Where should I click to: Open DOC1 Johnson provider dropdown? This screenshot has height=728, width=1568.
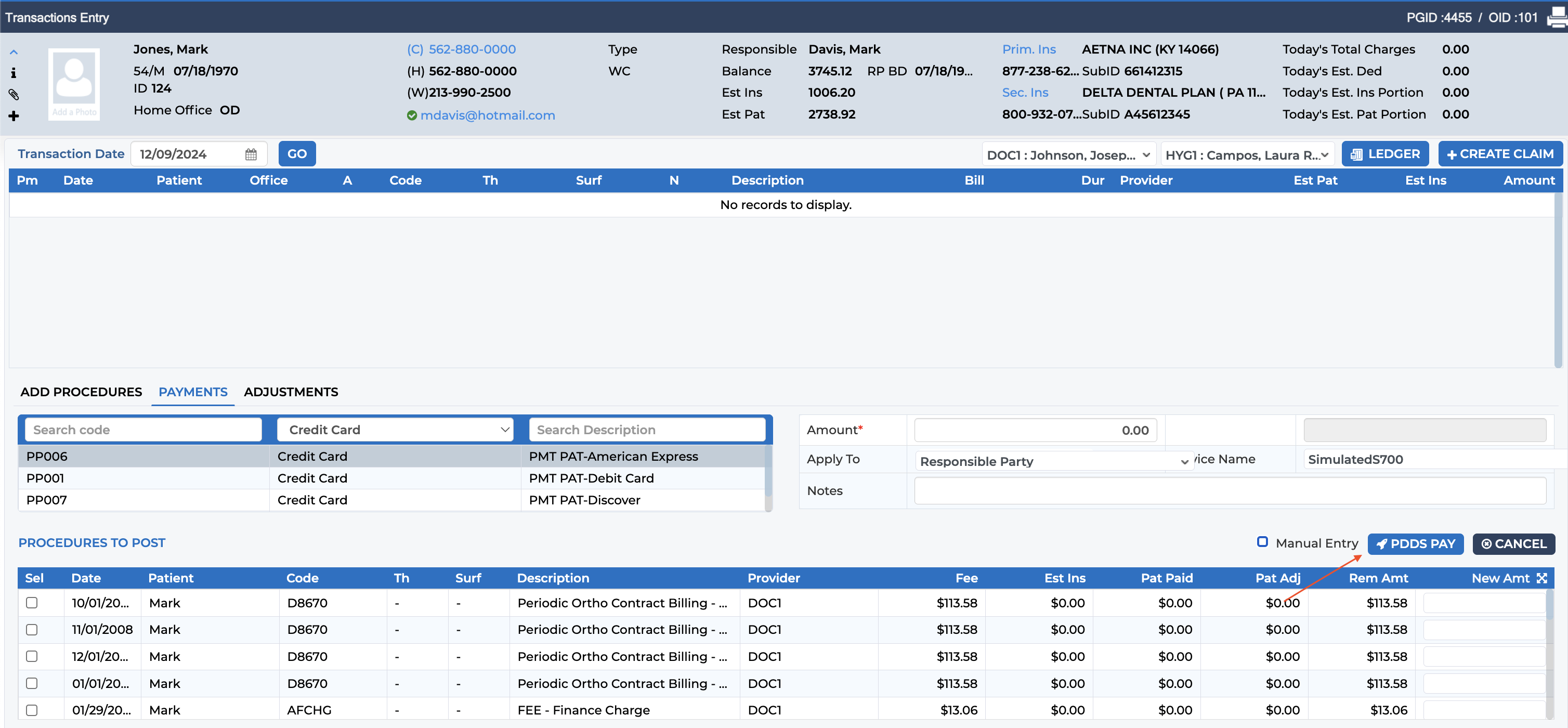pos(1068,154)
